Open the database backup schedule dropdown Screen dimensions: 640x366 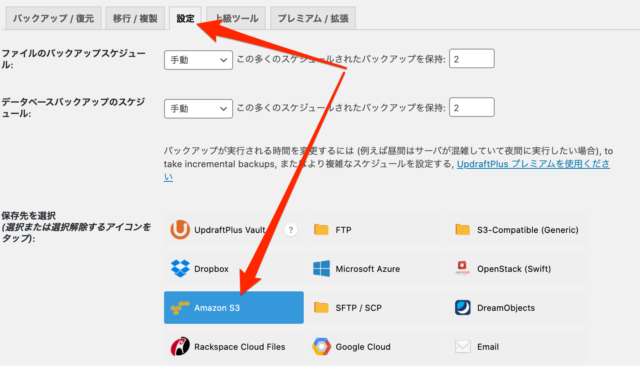click(198, 109)
